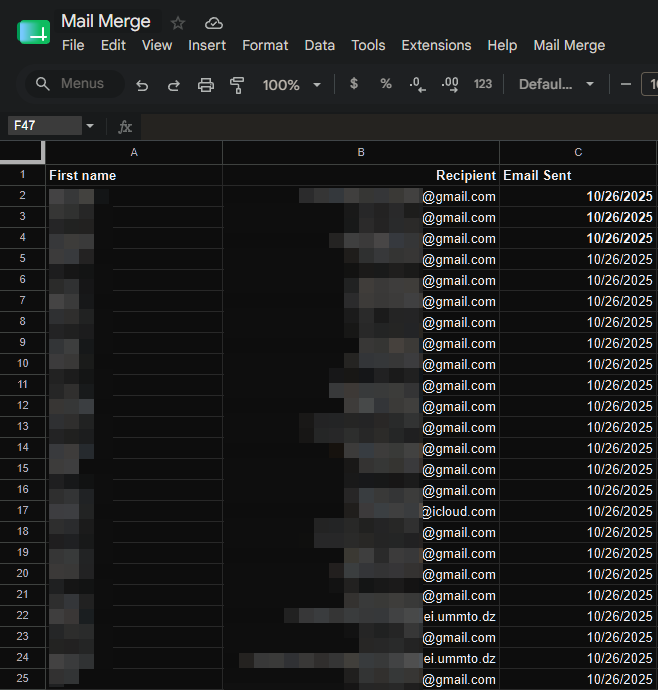This screenshot has height=690, width=658.
Task: Apply percent format icon
Action: [x=386, y=84]
